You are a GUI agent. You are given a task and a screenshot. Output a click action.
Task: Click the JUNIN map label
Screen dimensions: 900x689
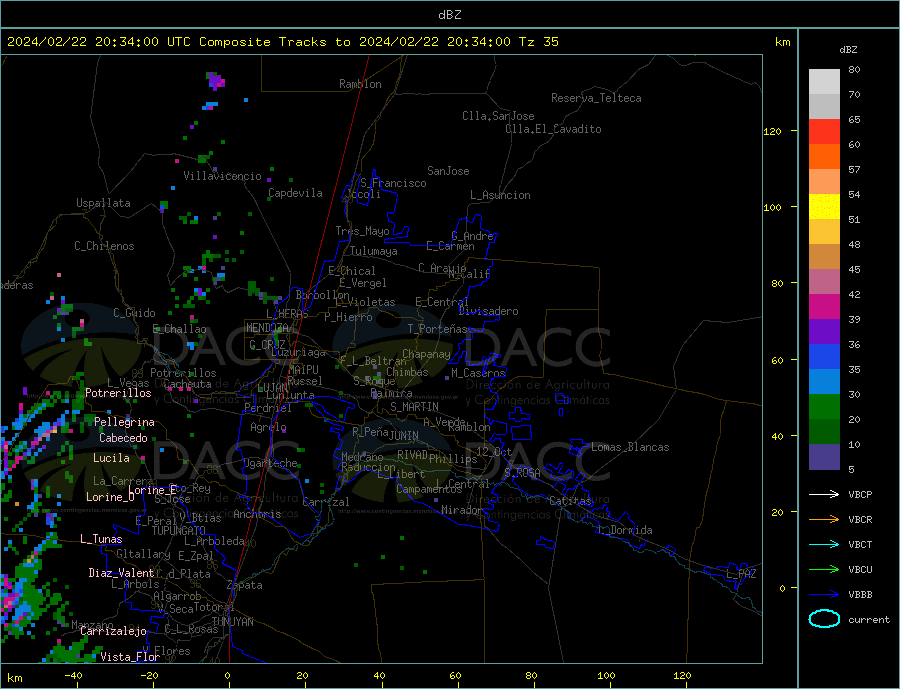(x=404, y=436)
